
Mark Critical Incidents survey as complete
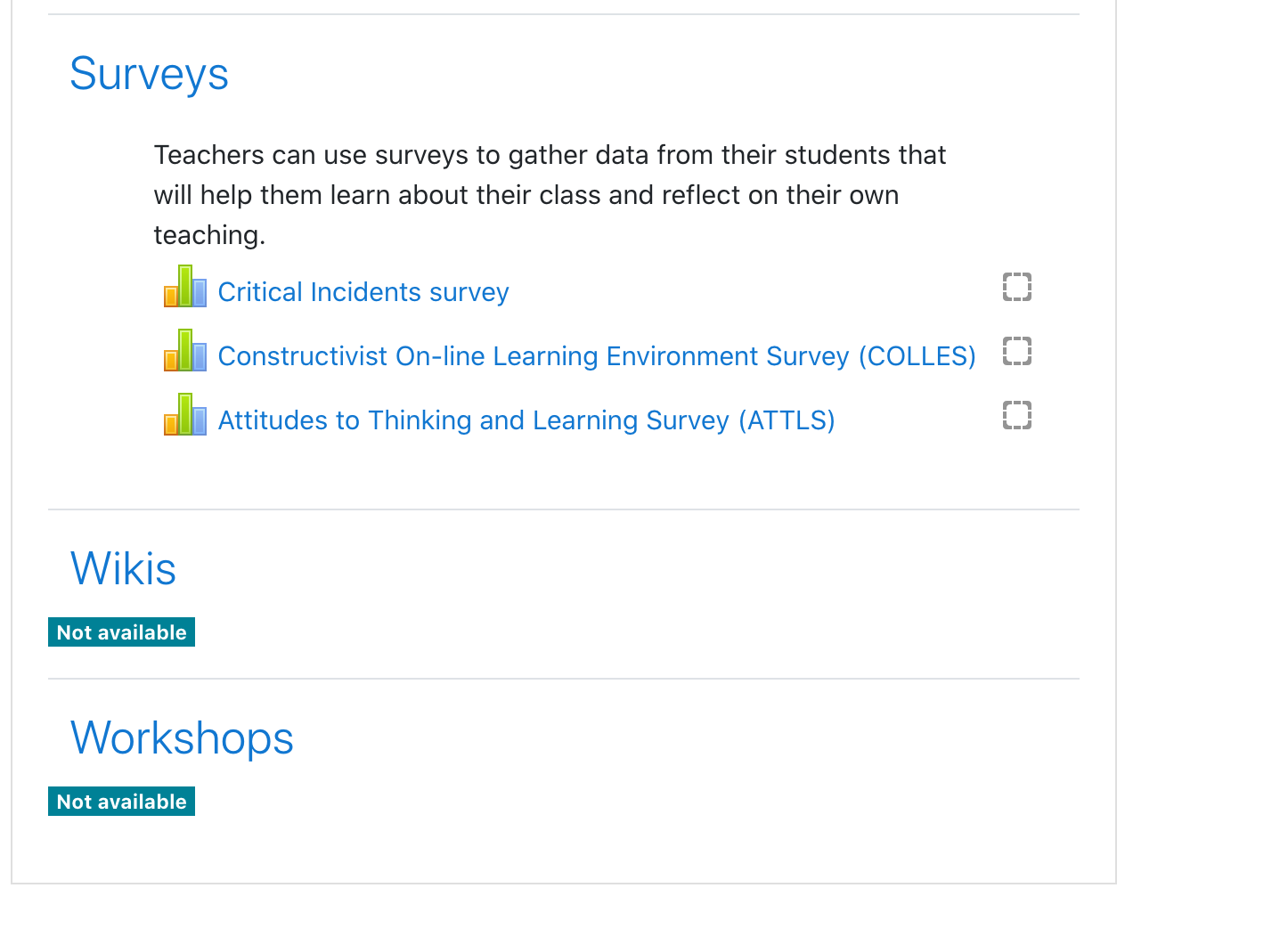1017,287
